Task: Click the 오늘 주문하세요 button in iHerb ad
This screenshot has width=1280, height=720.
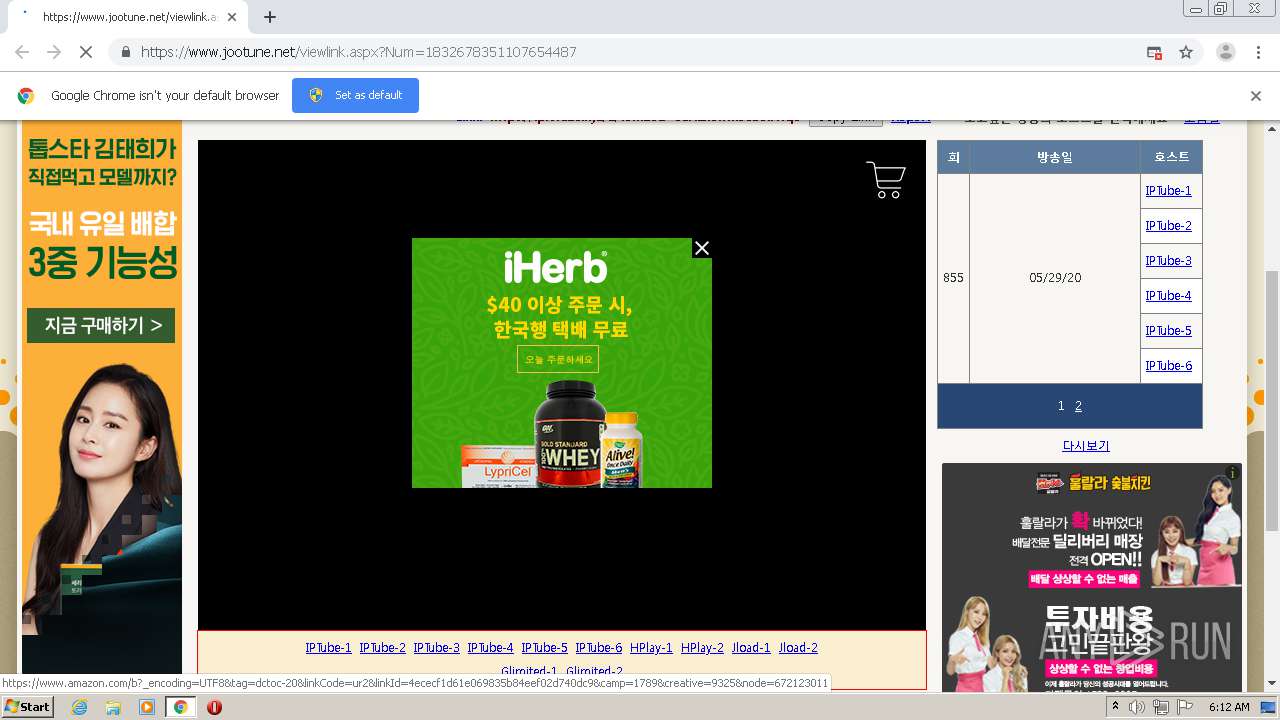Action: click(558, 359)
